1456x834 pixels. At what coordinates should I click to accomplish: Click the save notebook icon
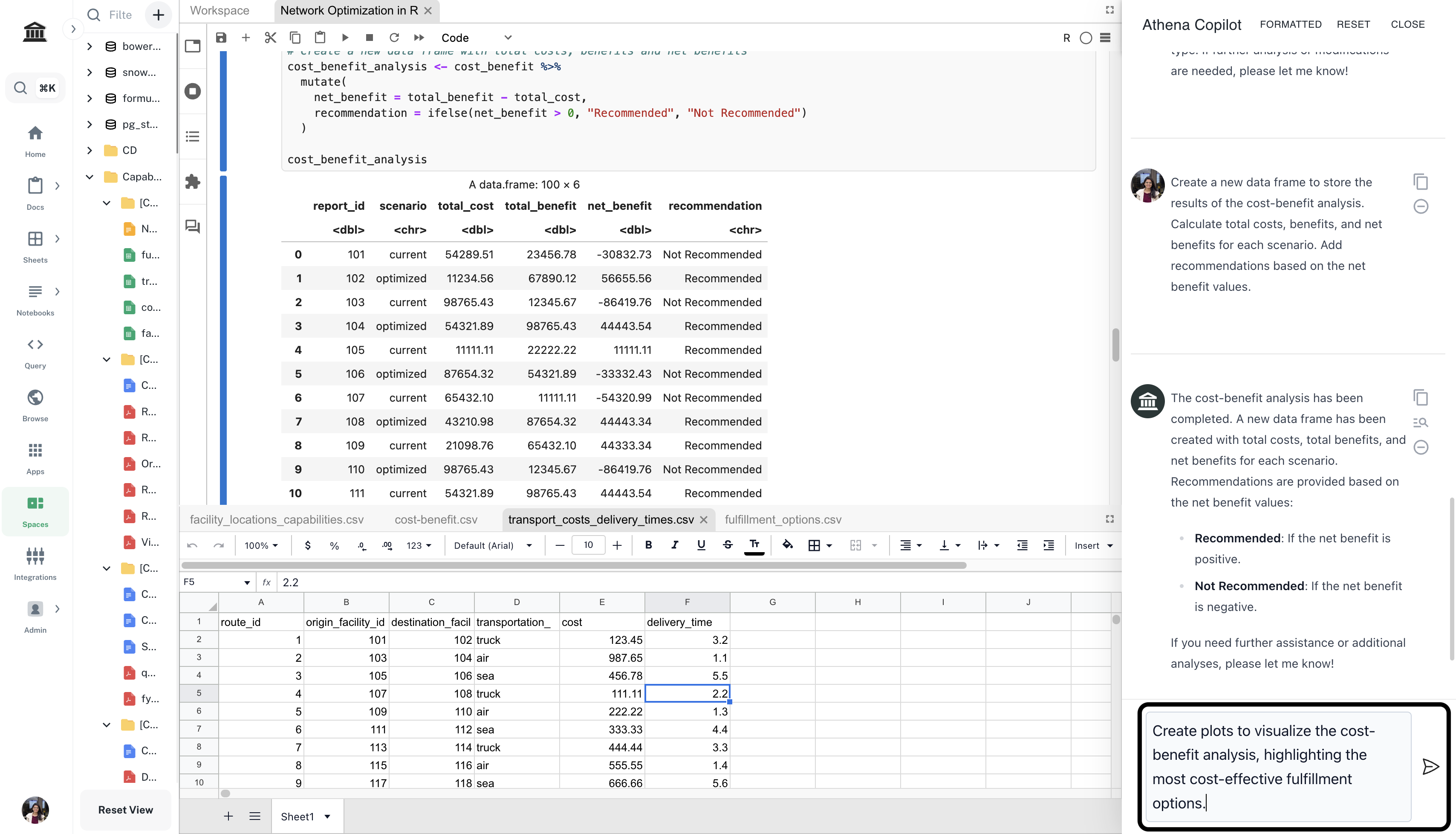click(x=221, y=38)
